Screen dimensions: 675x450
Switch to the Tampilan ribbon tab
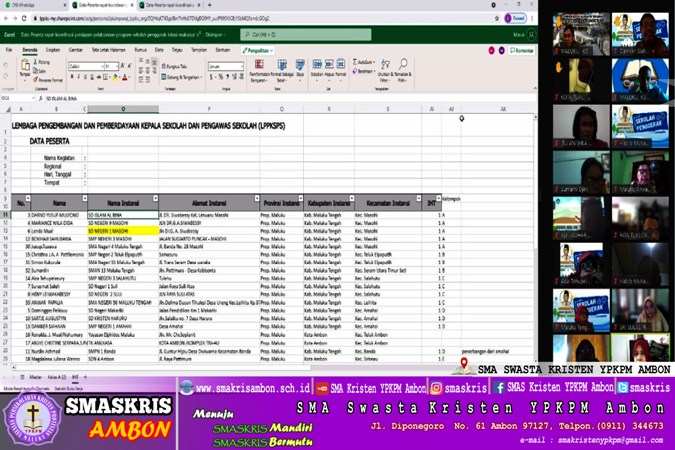coord(199,50)
